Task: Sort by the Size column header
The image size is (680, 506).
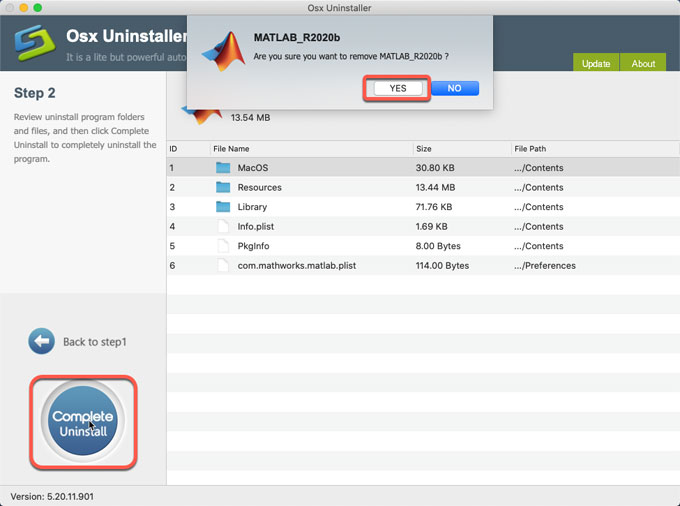Action: [462, 149]
